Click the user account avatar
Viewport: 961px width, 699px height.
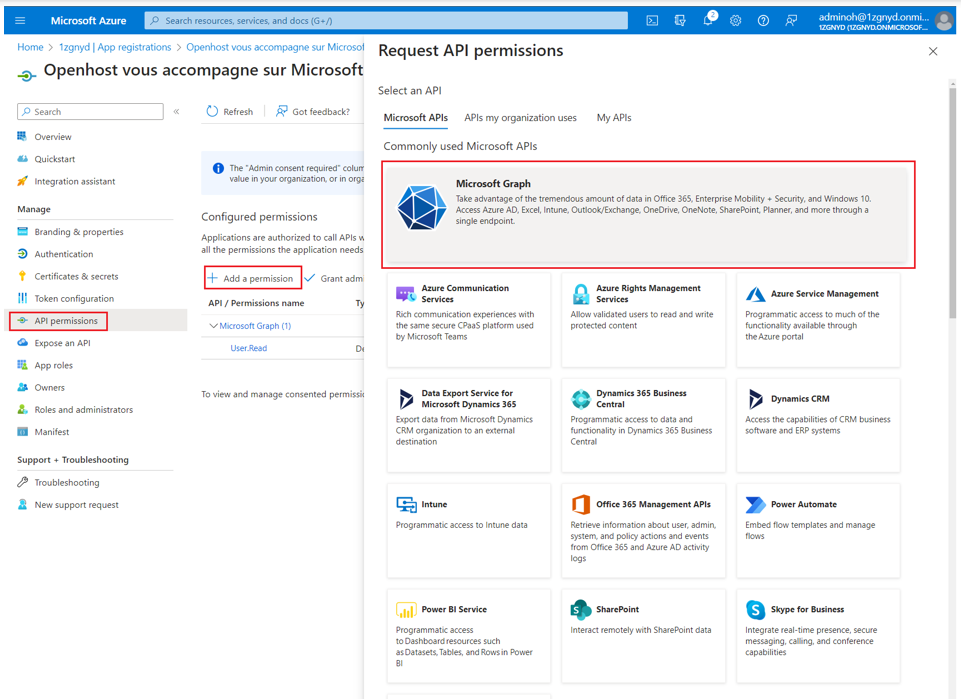click(x=944, y=21)
